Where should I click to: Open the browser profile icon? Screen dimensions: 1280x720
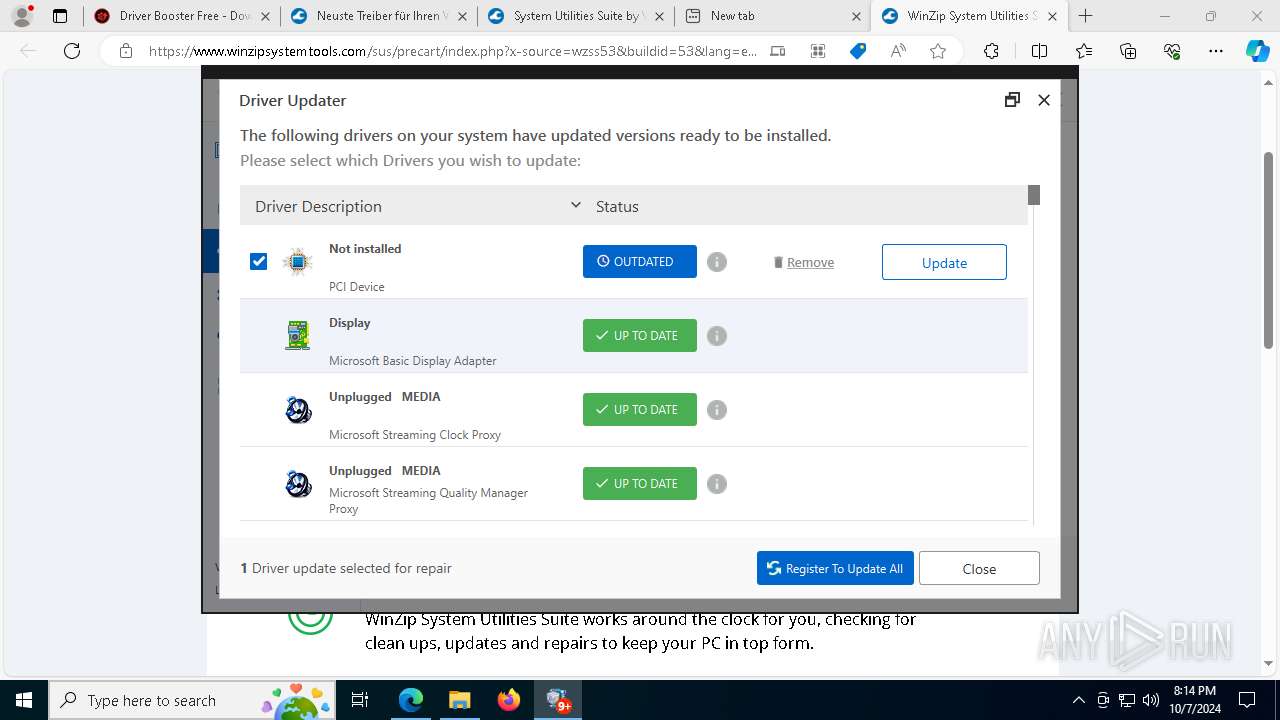pos(22,16)
